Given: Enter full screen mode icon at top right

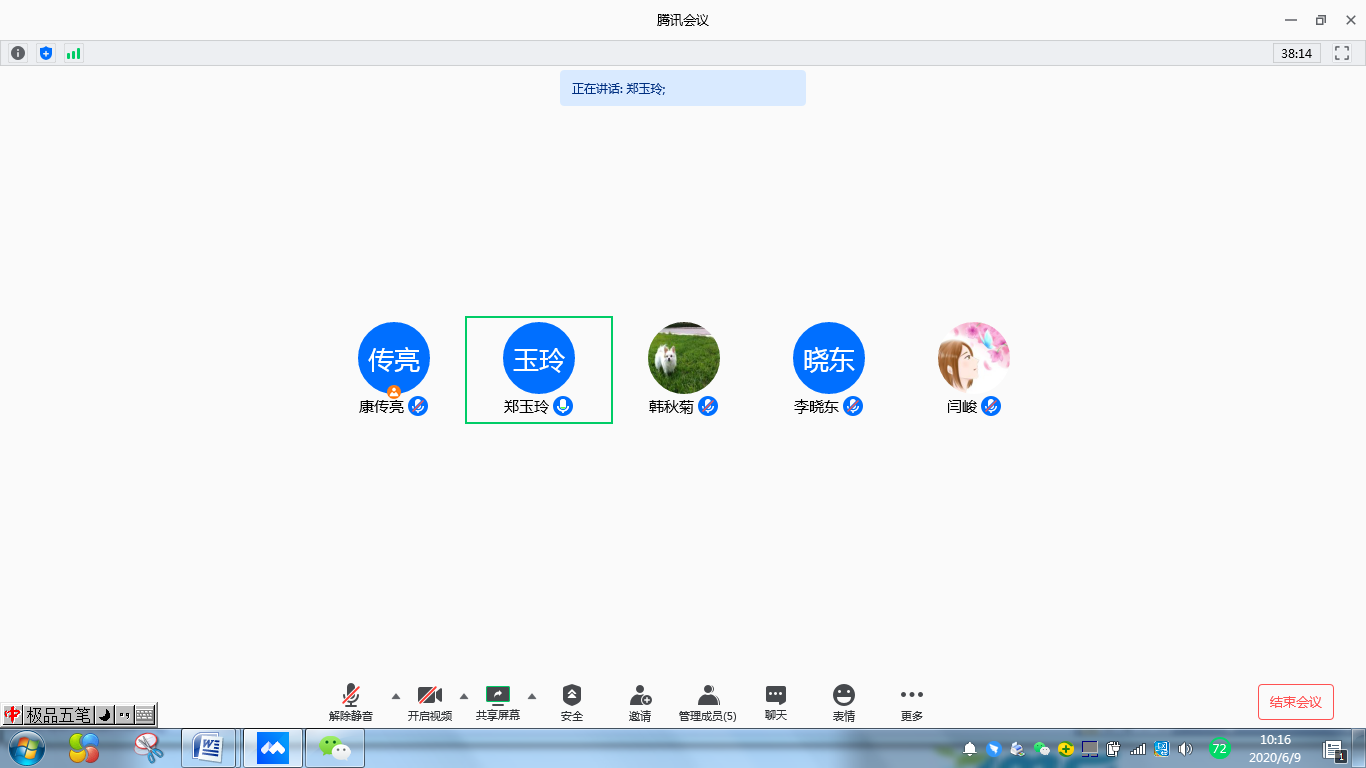Looking at the screenshot, I should point(1343,53).
